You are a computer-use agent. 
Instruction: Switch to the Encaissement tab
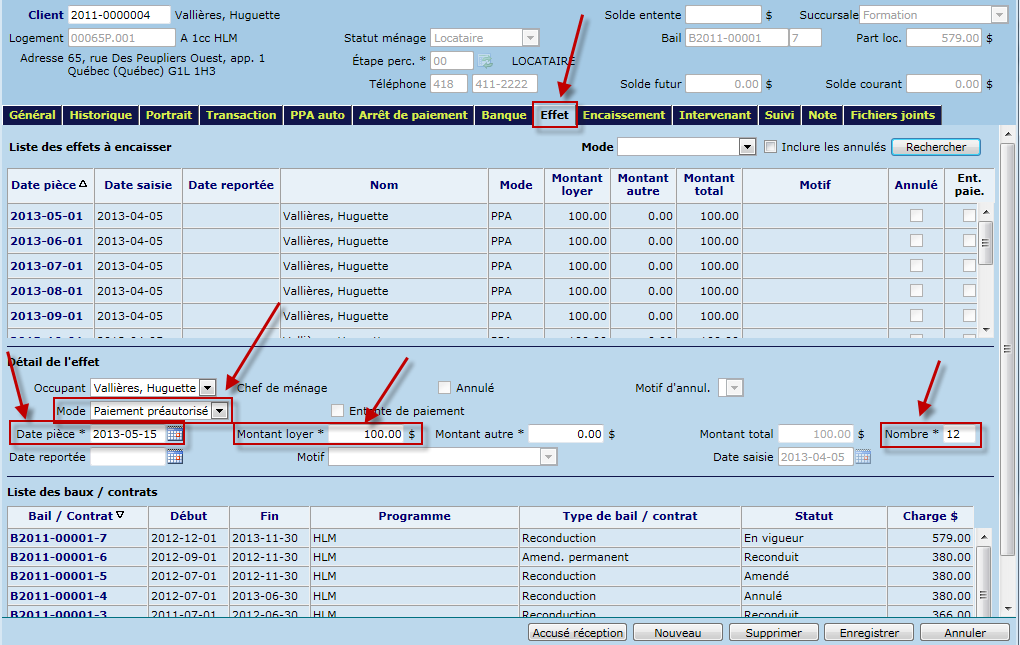point(624,115)
